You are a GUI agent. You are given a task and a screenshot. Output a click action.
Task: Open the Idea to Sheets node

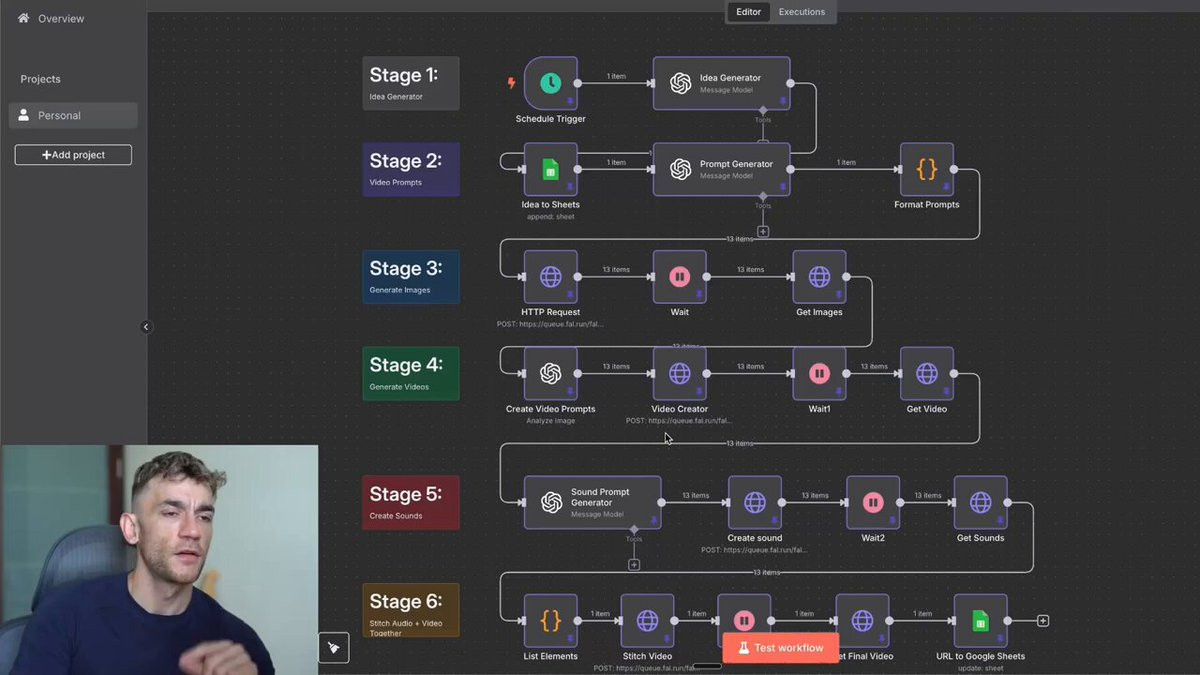(551, 169)
